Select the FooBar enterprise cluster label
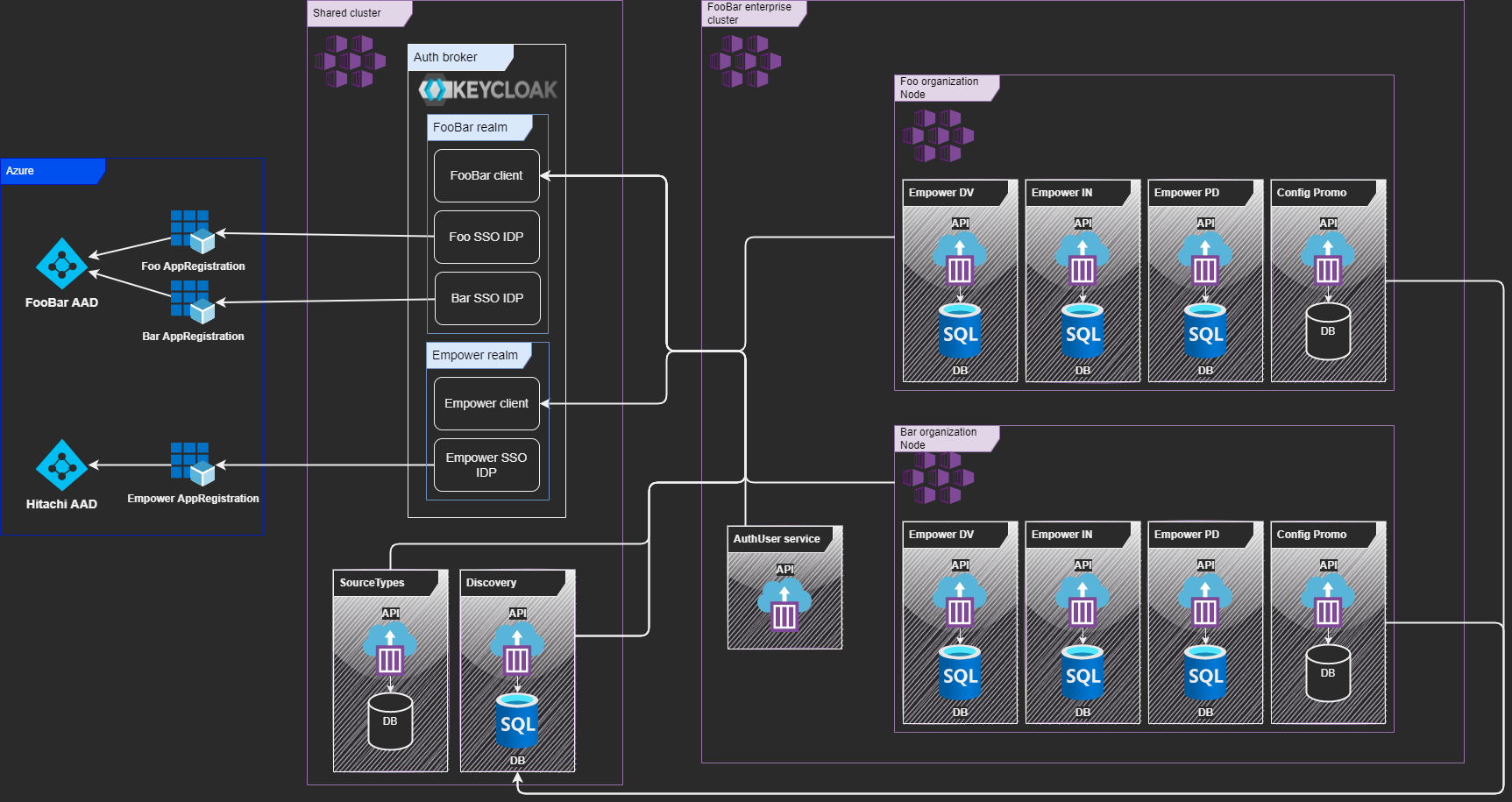Image resolution: width=1512 pixels, height=802 pixels. point(754,13)
